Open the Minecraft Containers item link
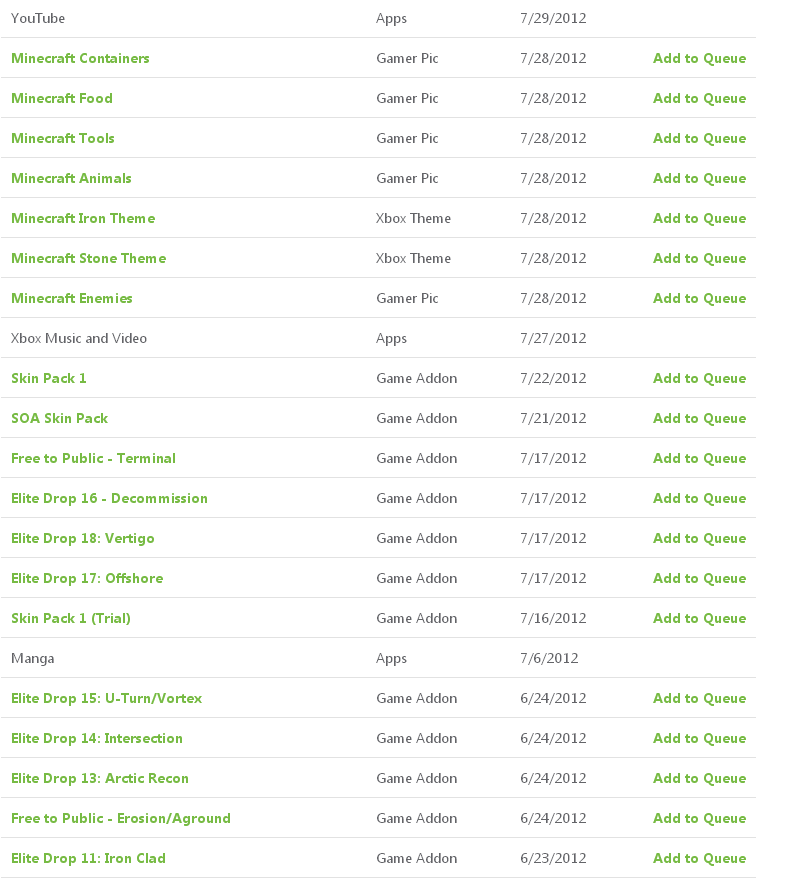Image resolution: width=807 pixels, height=893 pixels. click(x=80, y=58)
